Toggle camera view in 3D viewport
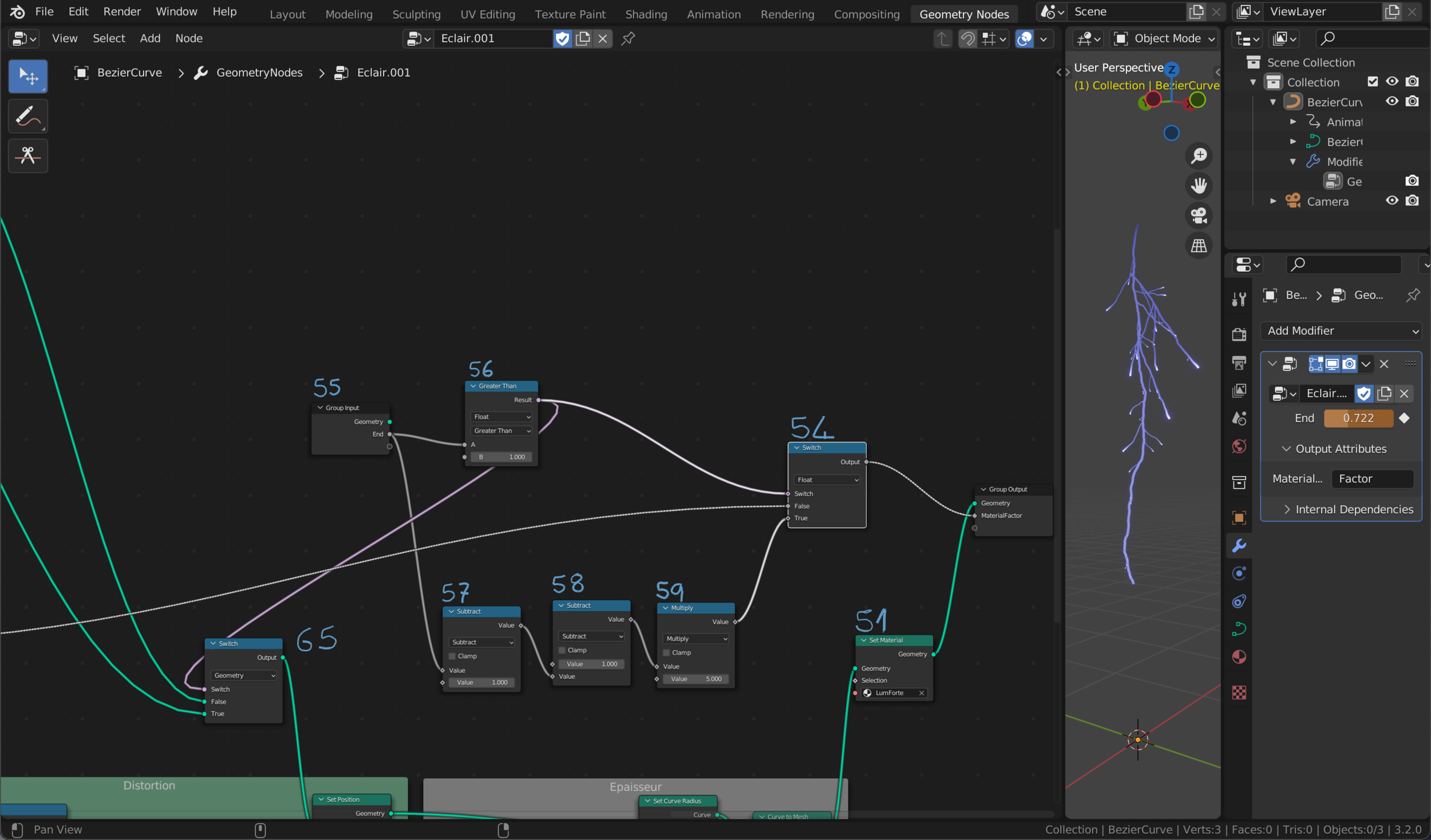Screen dimensions: 1431x840 (1199, 216)
